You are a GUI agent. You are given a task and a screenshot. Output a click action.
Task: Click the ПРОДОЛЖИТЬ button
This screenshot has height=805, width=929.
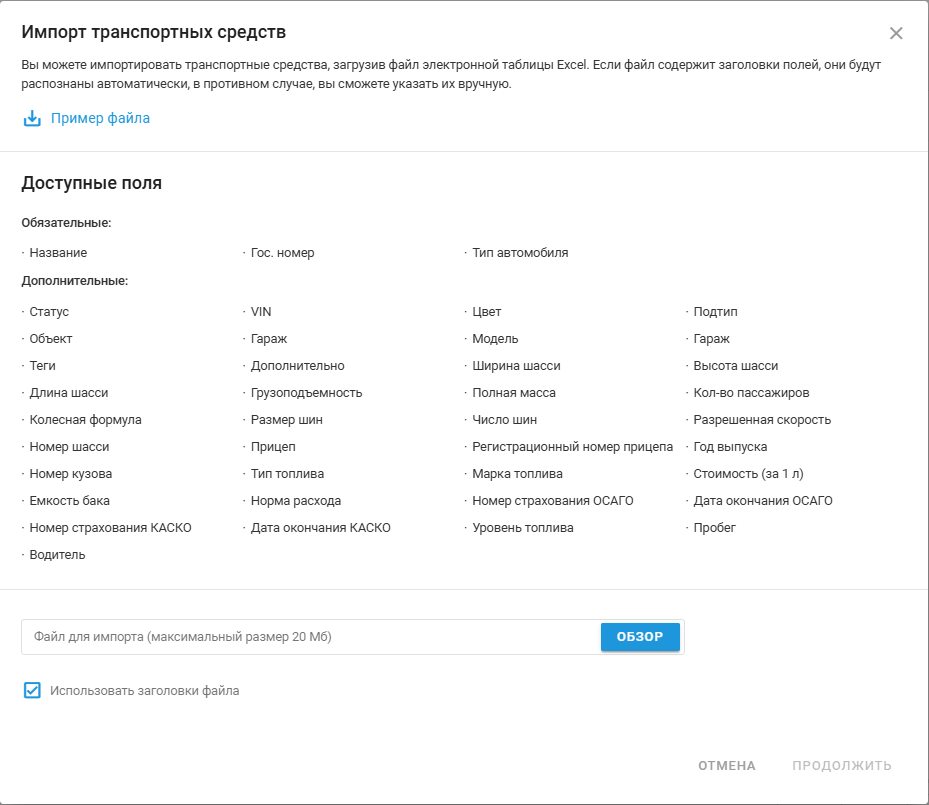click(842, 765)
